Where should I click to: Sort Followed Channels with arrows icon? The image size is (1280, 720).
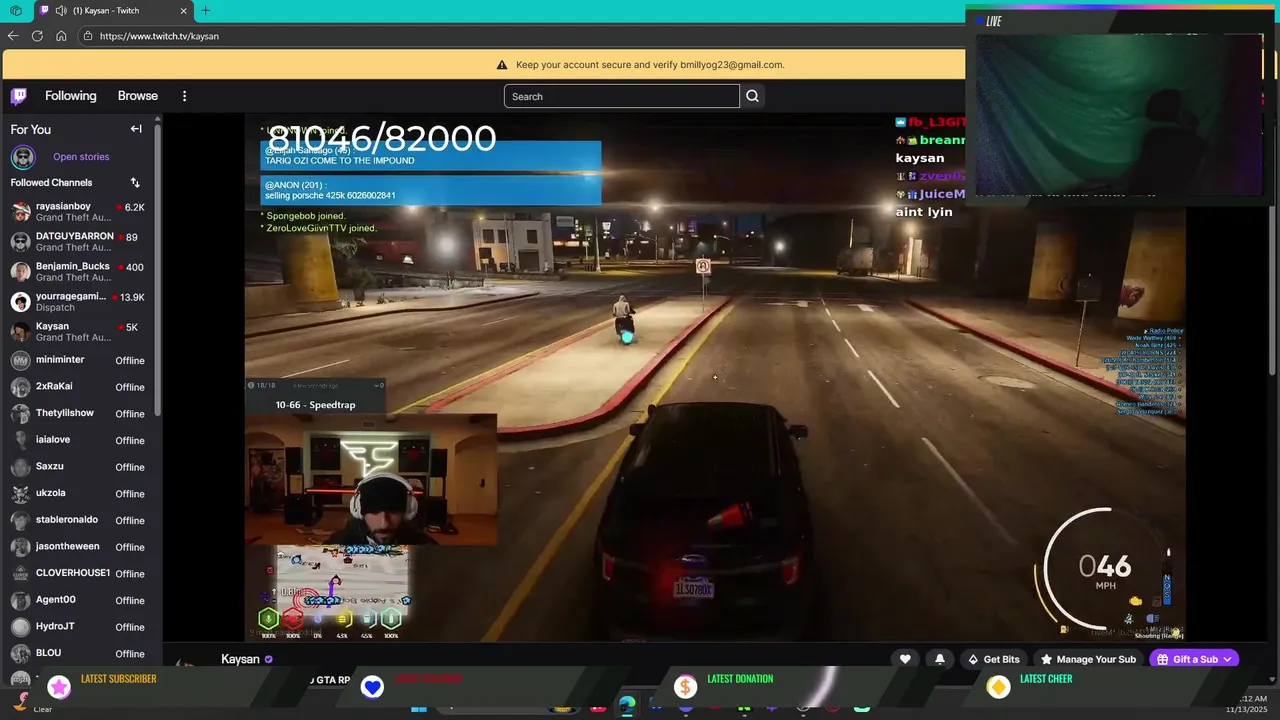coord(135,183)
